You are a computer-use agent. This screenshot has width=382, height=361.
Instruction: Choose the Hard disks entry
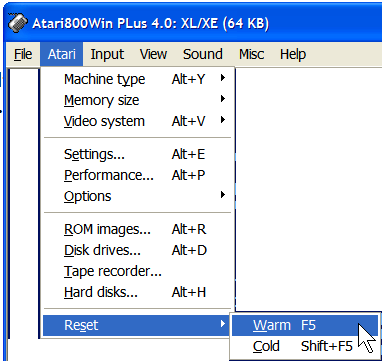click(x=138, y=292)
